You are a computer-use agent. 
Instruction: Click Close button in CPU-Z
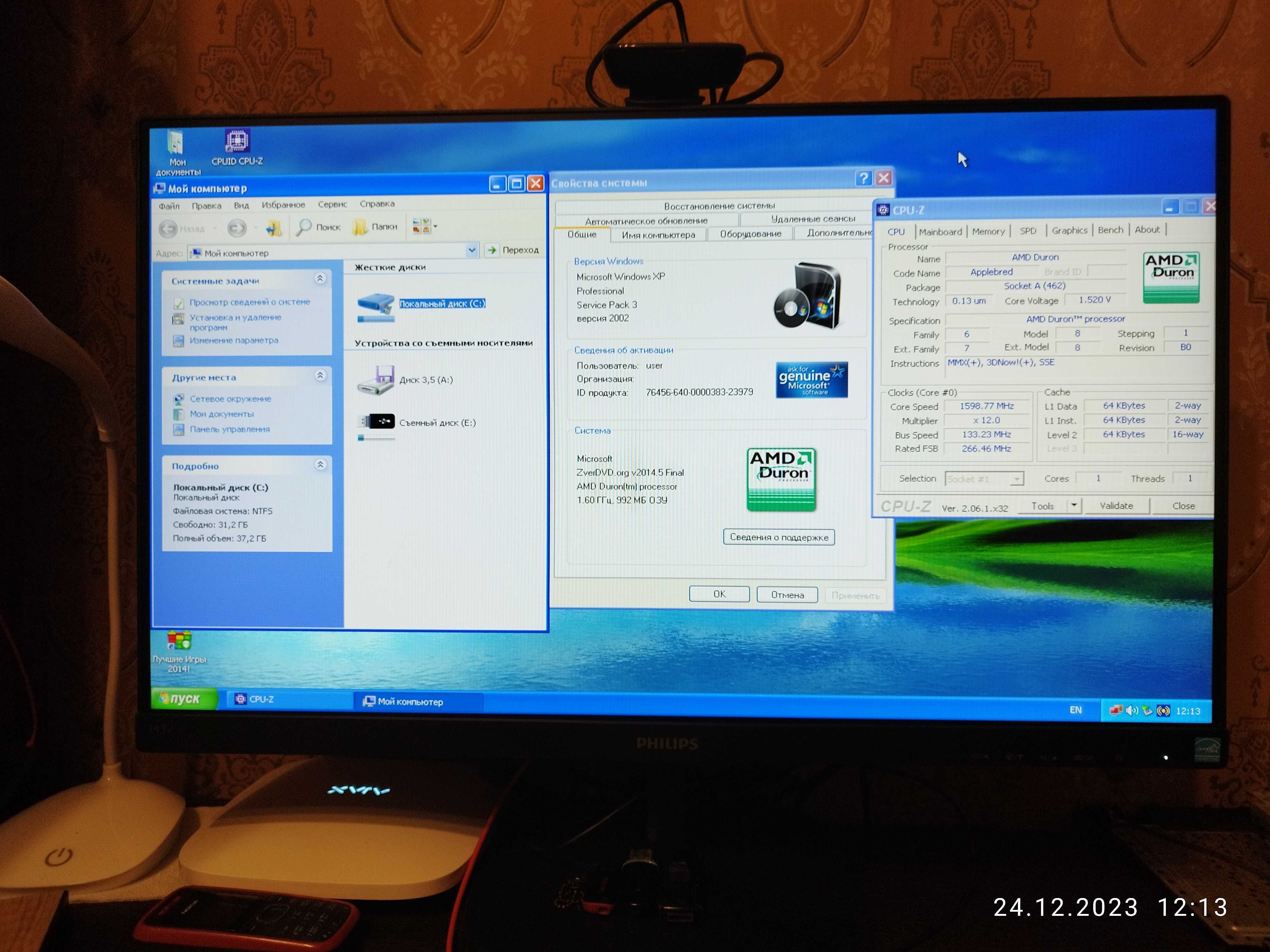click(1183, 506)
